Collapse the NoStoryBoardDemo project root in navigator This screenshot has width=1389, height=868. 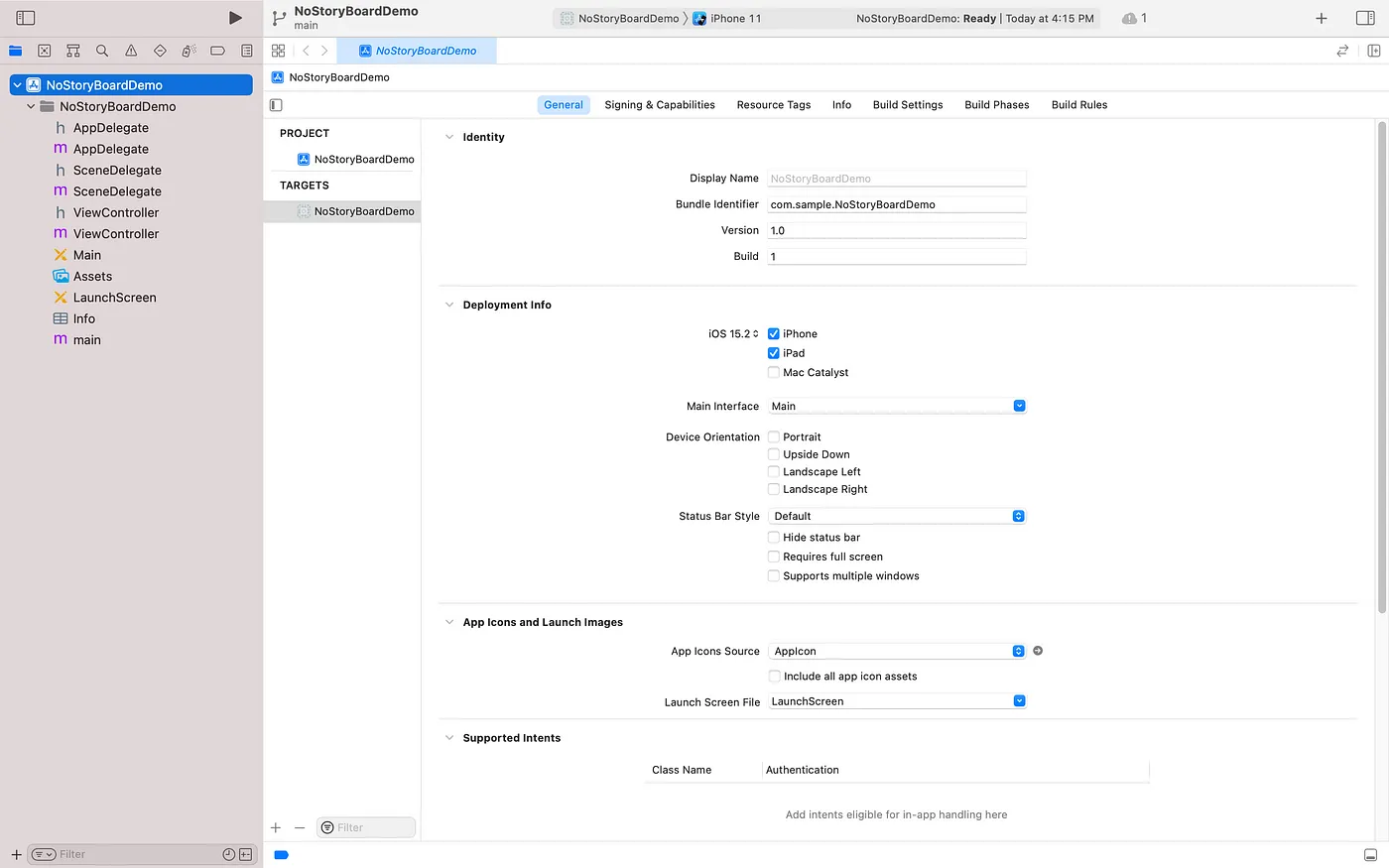tap(18, 85)
